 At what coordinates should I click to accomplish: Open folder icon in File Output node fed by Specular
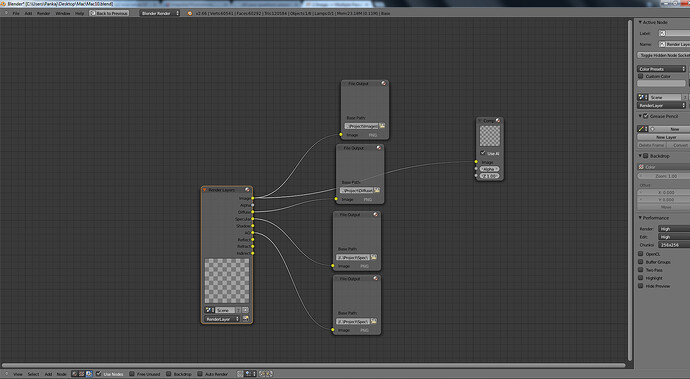[374, 257]
